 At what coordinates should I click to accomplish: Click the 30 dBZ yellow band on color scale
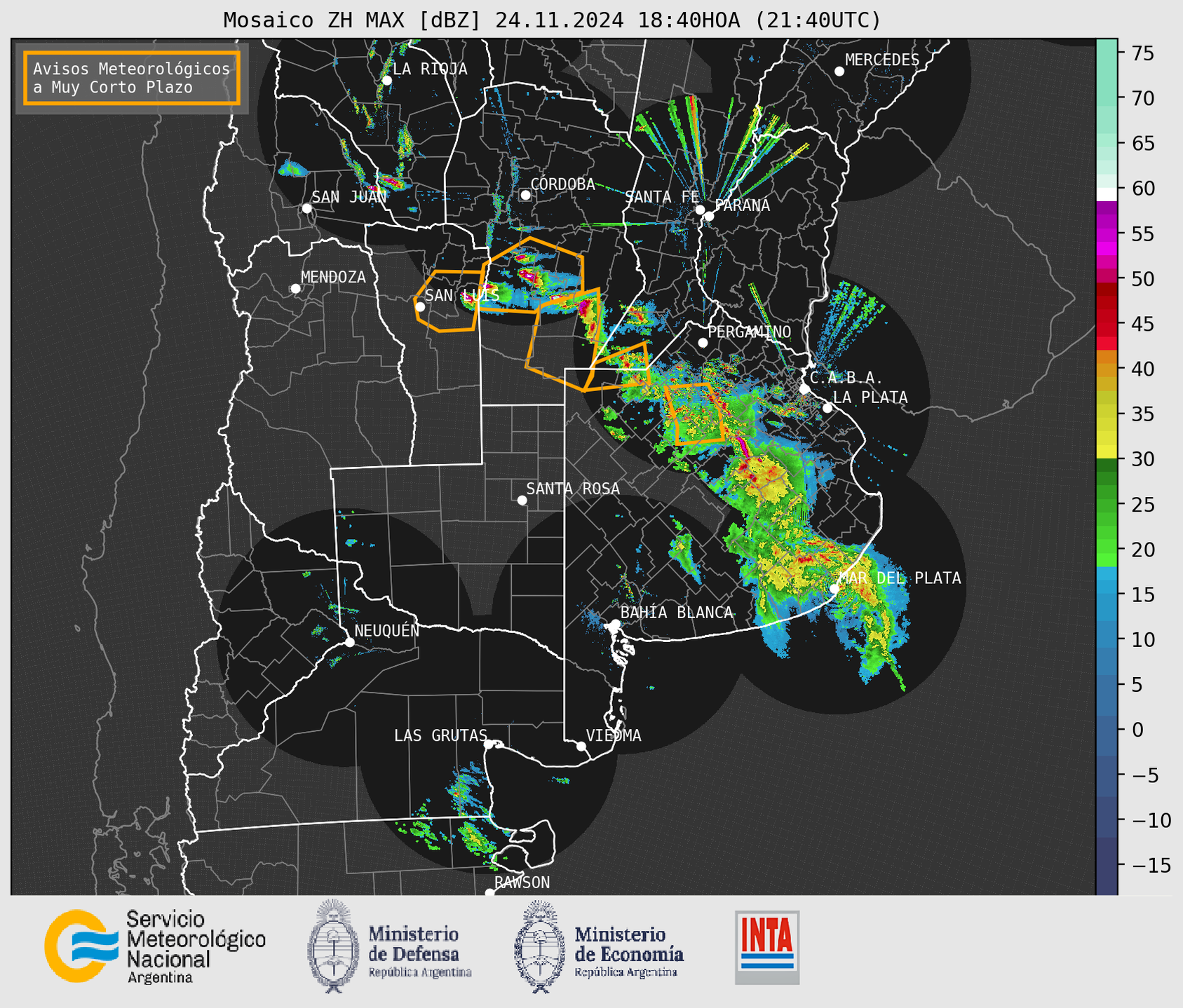pyautogui.click(x=1107, y=453)
